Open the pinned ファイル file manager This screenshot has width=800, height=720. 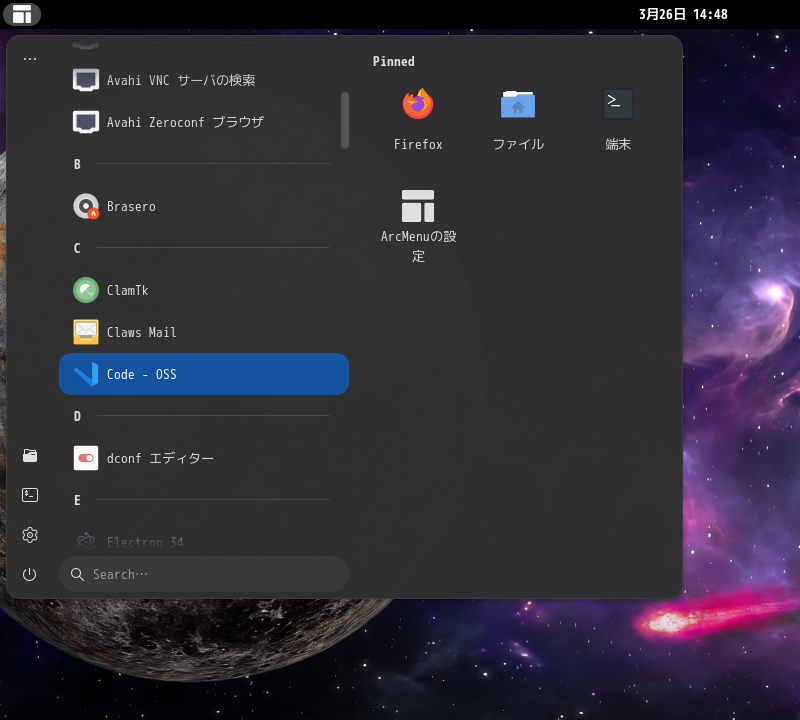(x=518, y=118)
